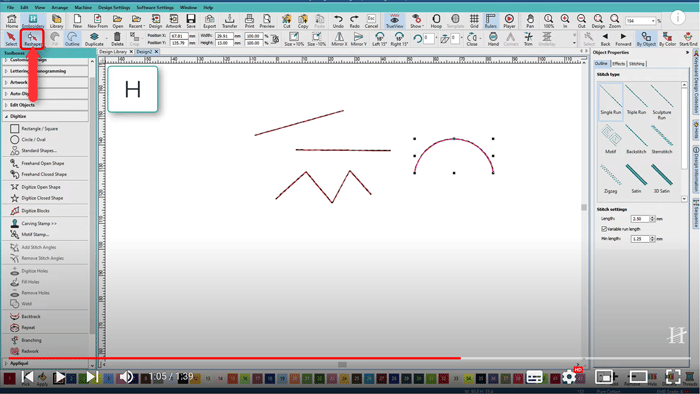The image size is (700, 394).
Task: Click the Export icon
Action: [x=209, y=21]
